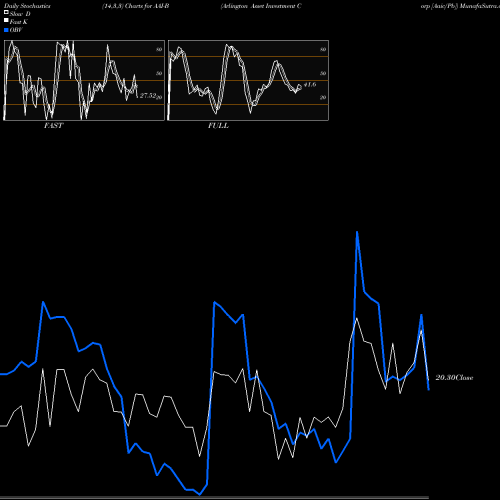500x500 pixels.
Task: Click the blue OBV legend swatch
Action: click(6, 30)
